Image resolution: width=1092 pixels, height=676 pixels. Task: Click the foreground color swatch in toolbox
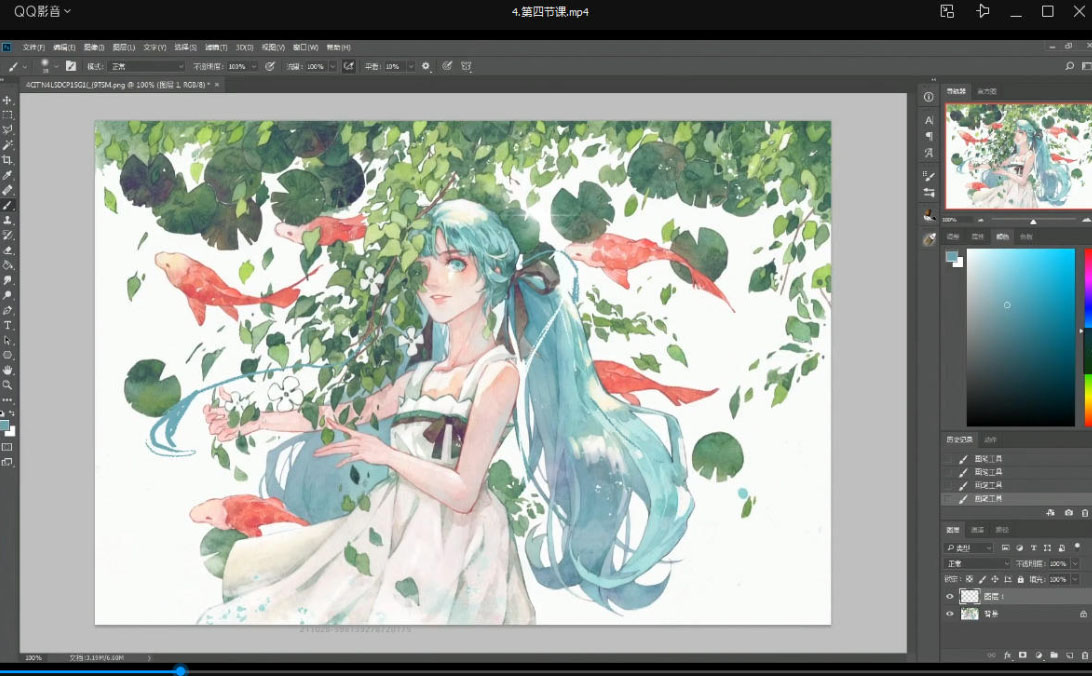pyautogui.click(x=4, y=425)
